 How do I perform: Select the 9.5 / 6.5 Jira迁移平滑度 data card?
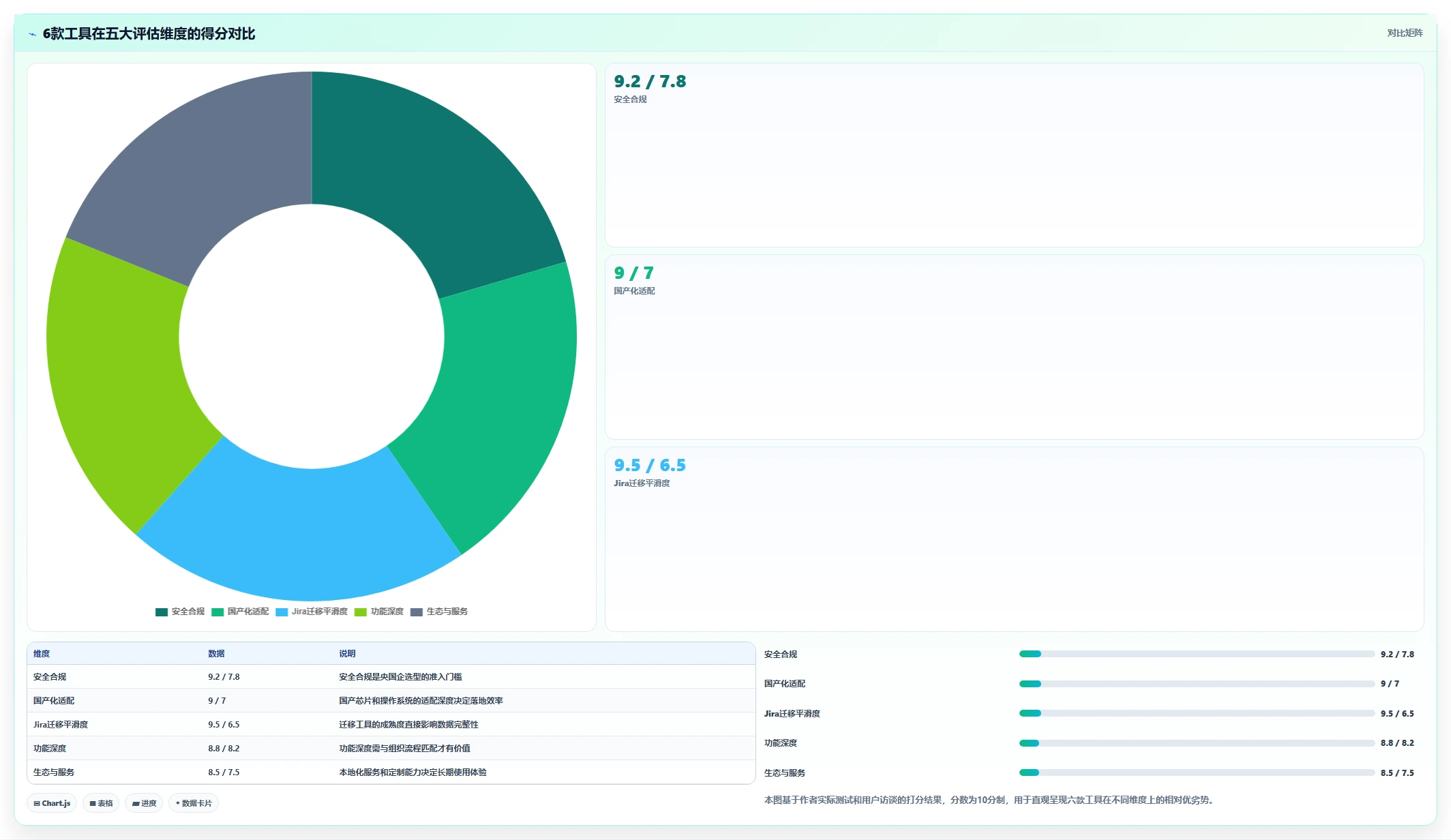point(1014,539)
